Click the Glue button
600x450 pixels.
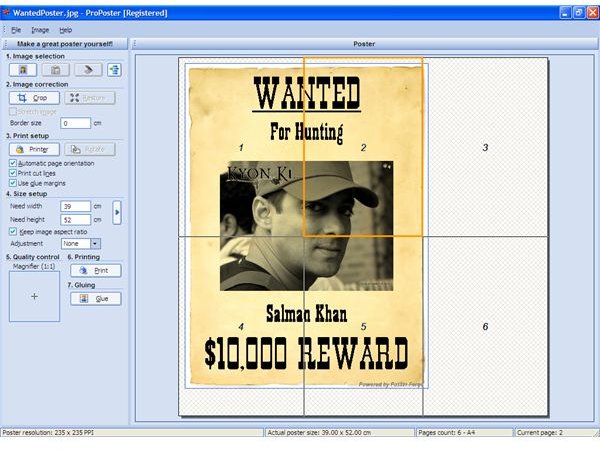[96, 299]
